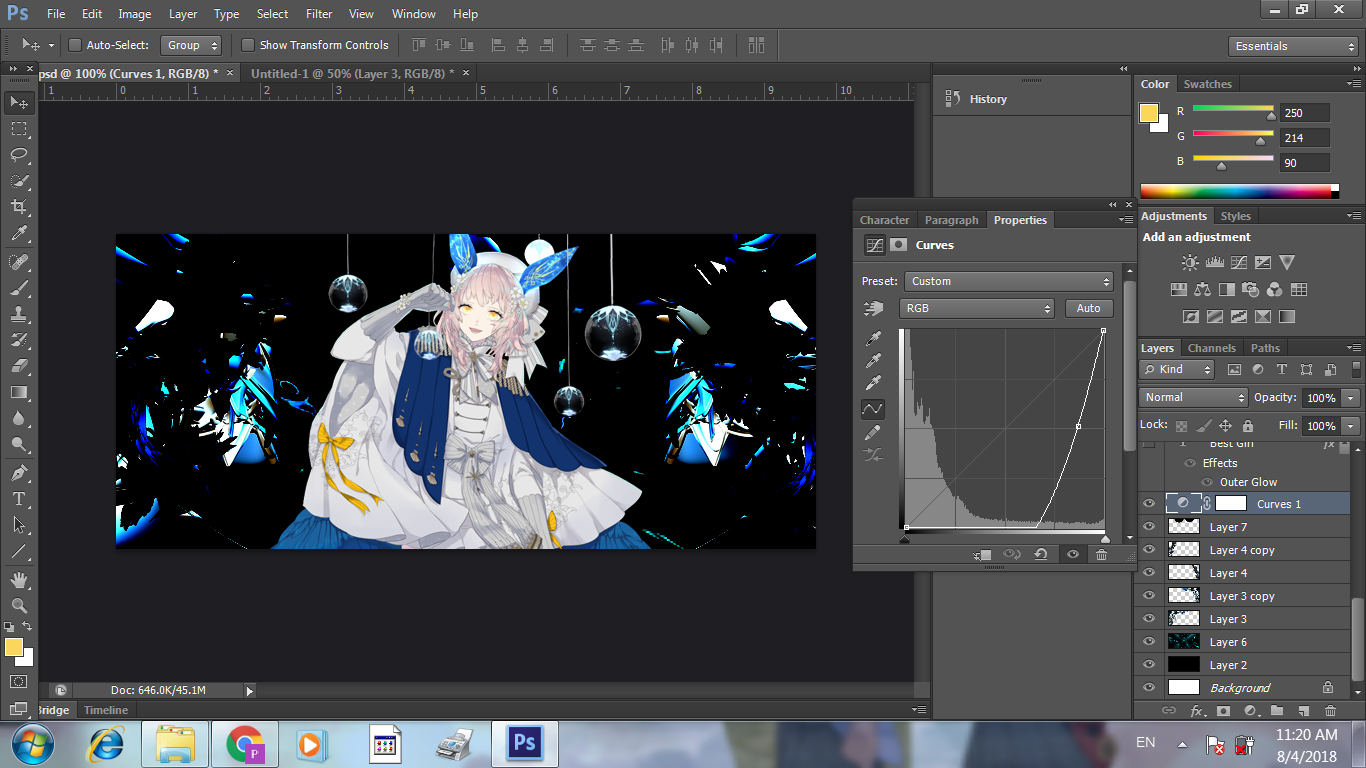Open the Fill slider dropdown arrow
This screenshot has height=768, width=1366.
coord(1351,426)
